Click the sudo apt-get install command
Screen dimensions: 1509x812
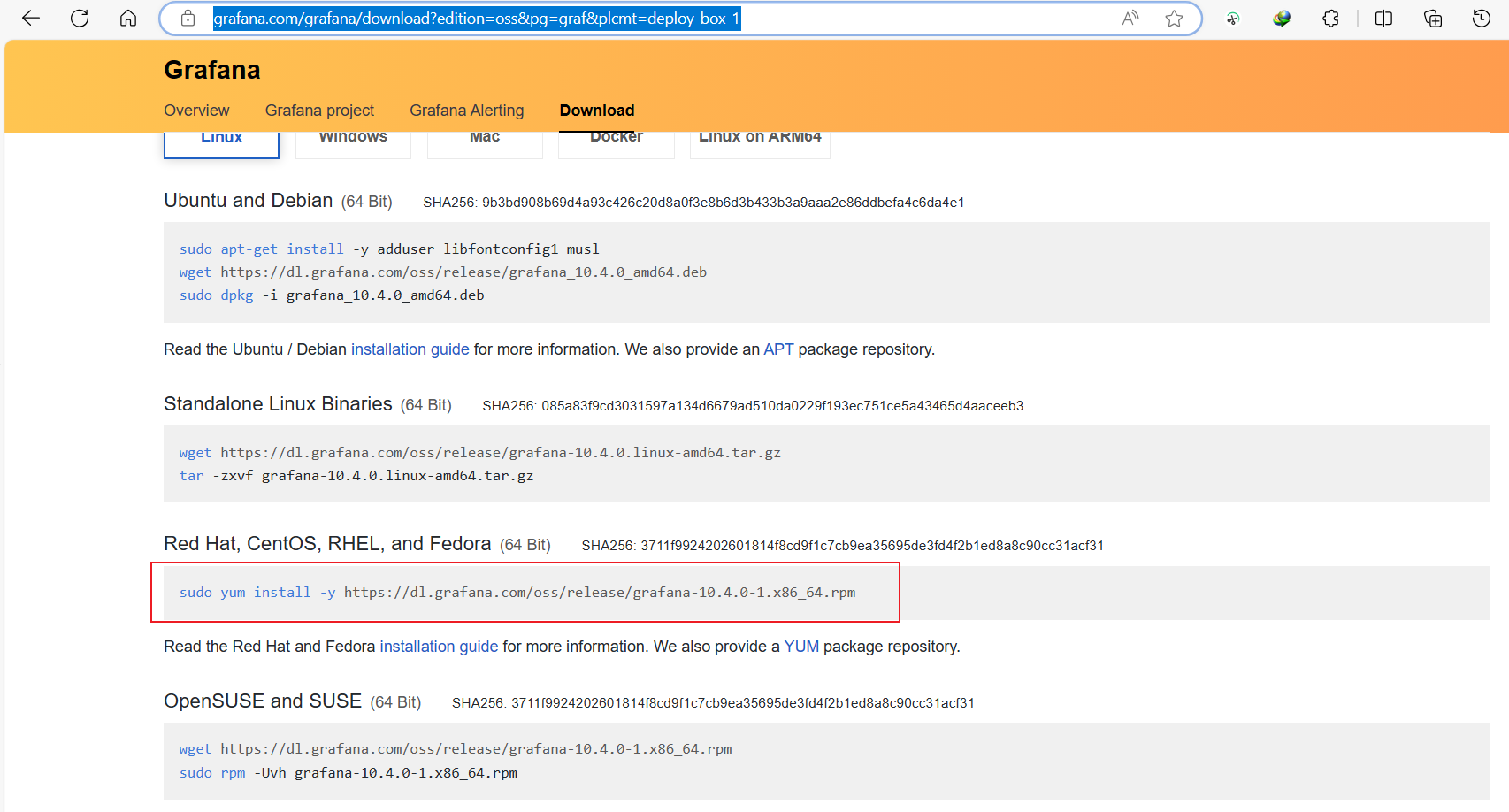coord(389,249)
